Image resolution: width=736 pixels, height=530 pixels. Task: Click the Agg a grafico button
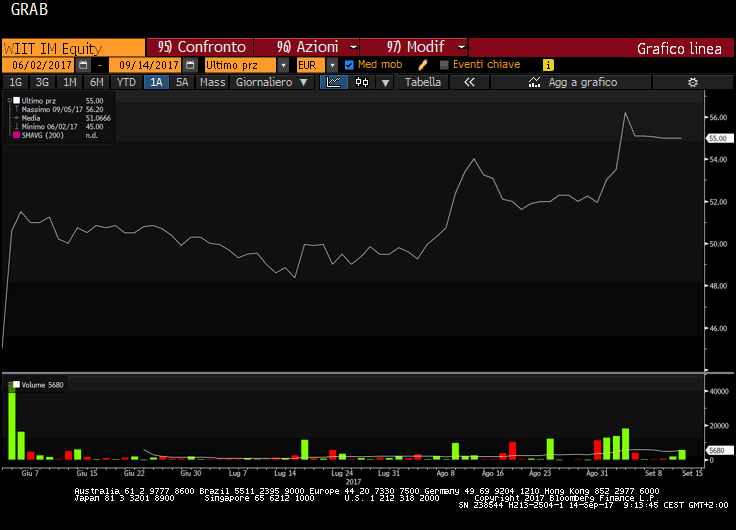click(582, 82)
